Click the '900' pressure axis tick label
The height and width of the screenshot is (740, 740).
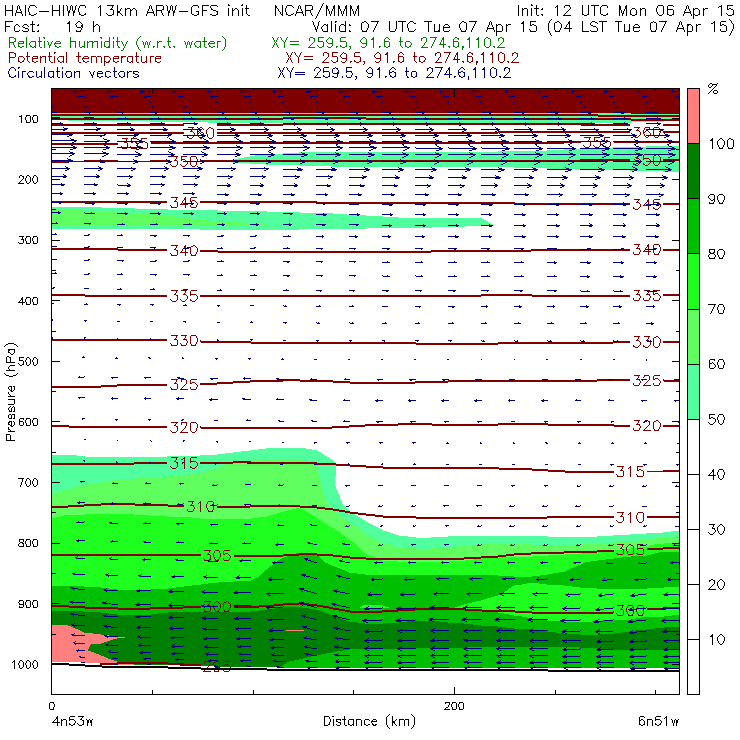(x=28, y=604)
